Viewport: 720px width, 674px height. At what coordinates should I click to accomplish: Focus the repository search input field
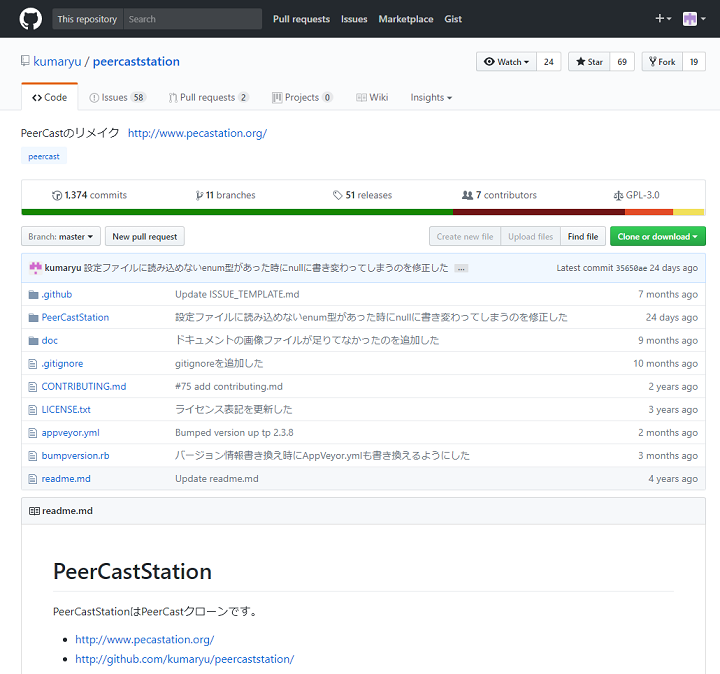(193, 19)
